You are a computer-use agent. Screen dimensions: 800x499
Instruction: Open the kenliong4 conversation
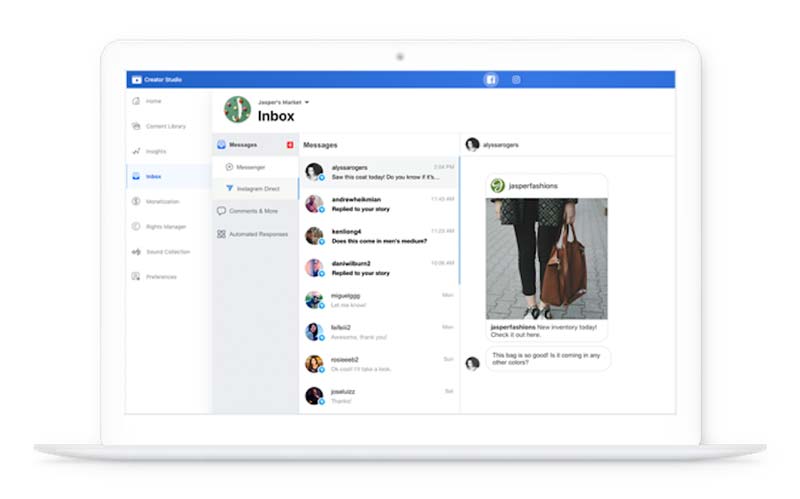379,236
